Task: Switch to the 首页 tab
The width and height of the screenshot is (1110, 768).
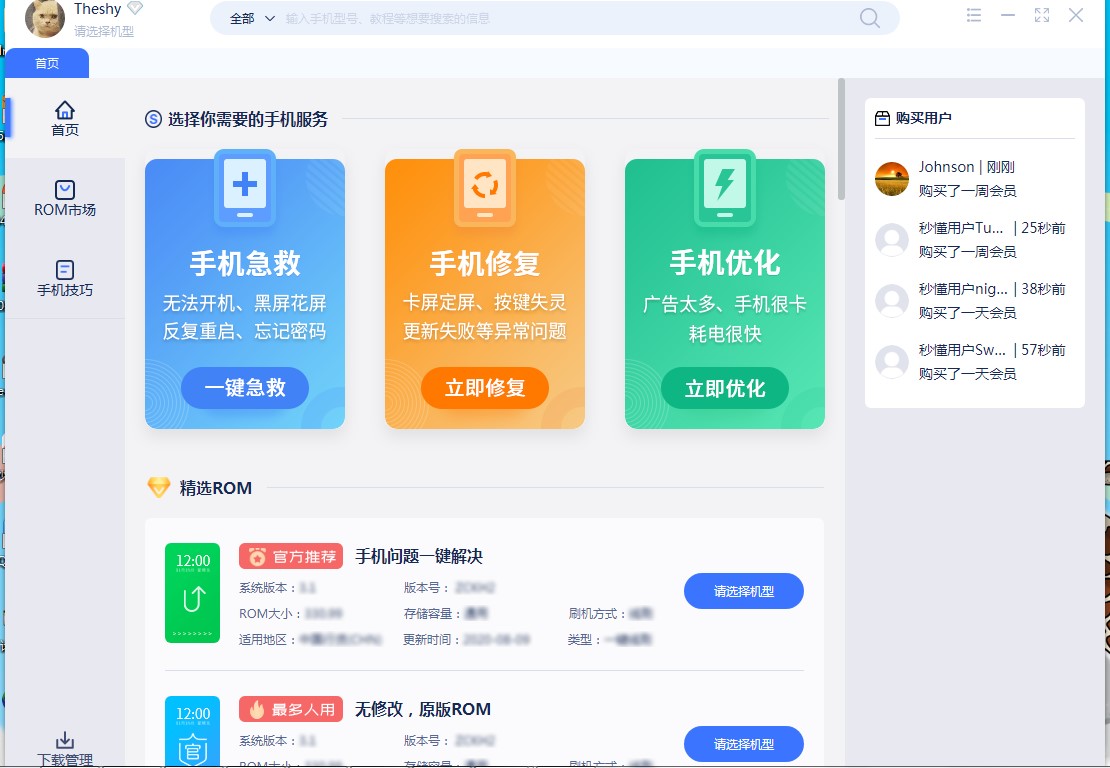Action: [x=46, y=62]
